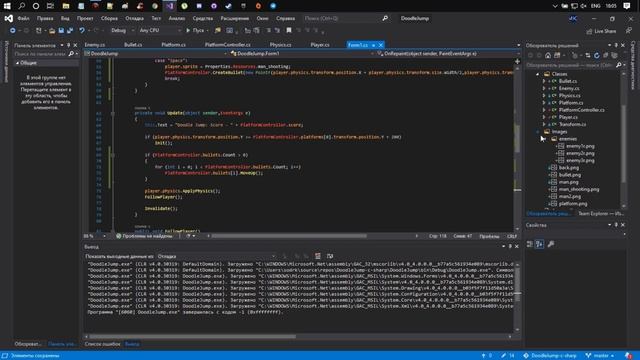Click the Open File folder toolbar icon
This screenshot has width=640, height=360.
point(52,31)
